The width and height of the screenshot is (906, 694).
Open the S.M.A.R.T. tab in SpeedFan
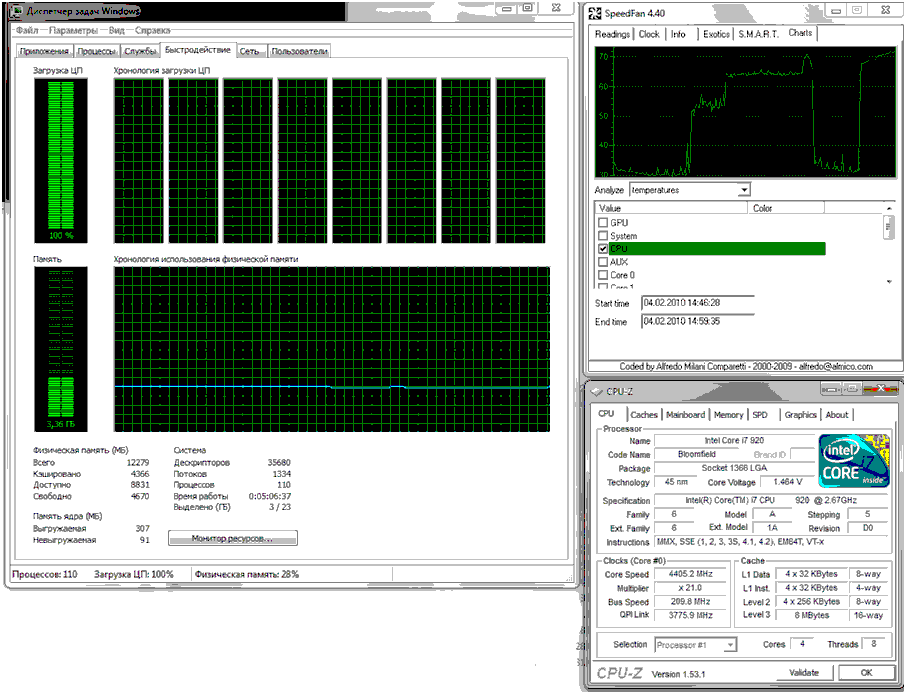(x=759, y=34)
